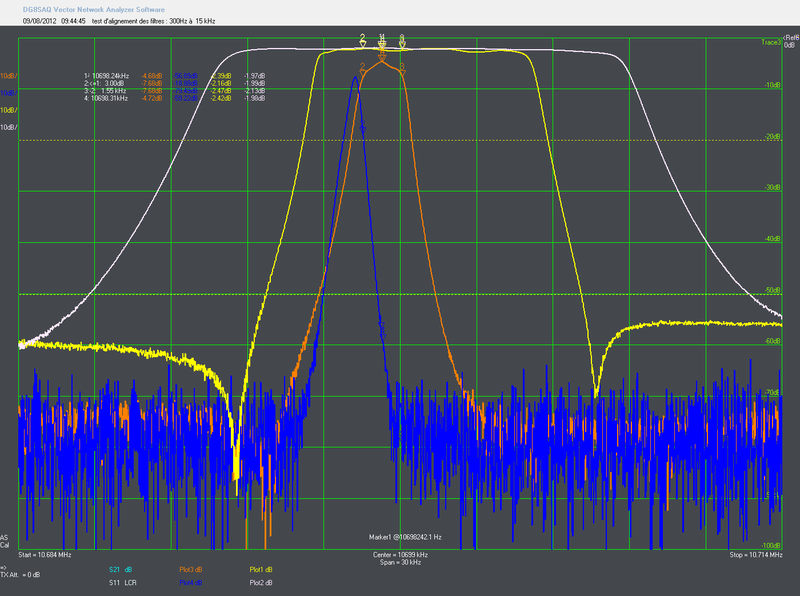Click the Center frequency label
The width and height of the screenshot is (800, 596).
pyautogui.click(x=400, y=554)
